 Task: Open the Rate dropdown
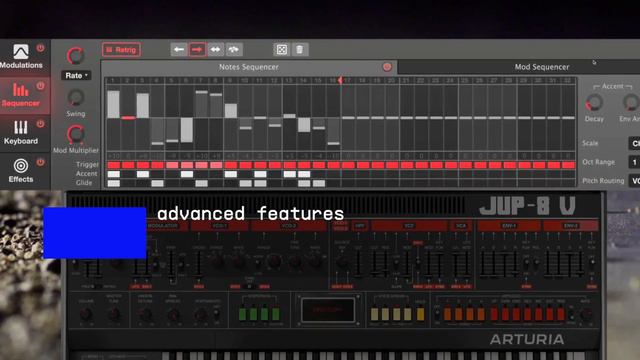(76, 76)
